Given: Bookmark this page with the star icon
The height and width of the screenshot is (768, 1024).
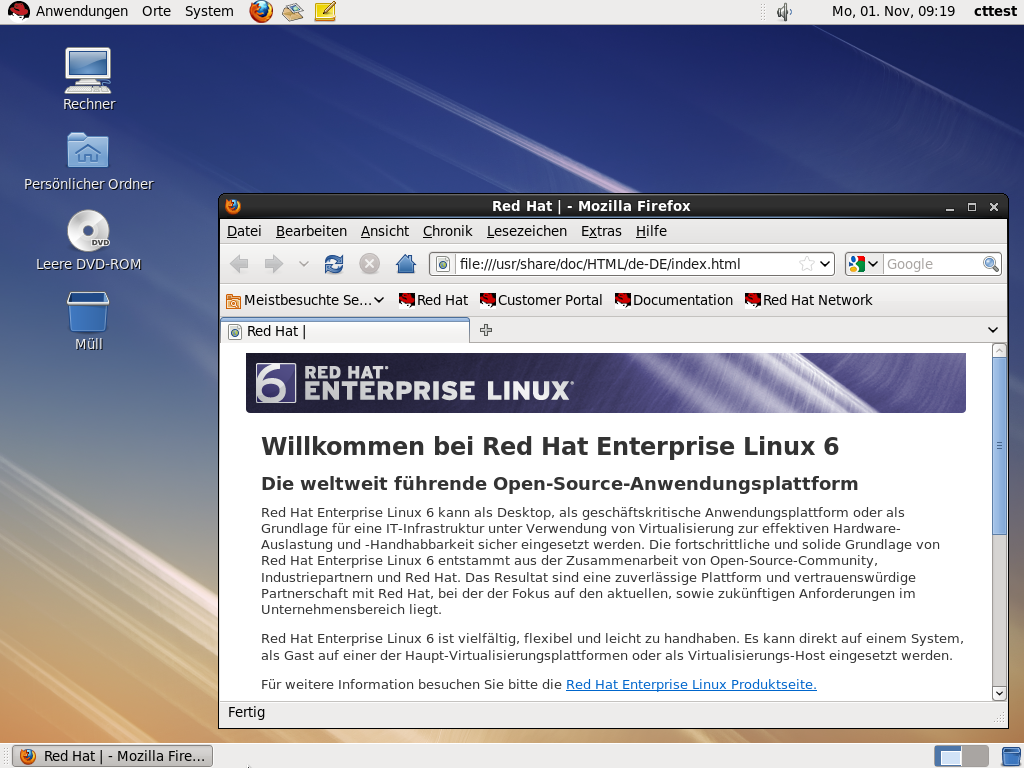Looking at the screenshot, I should [807, 264].
